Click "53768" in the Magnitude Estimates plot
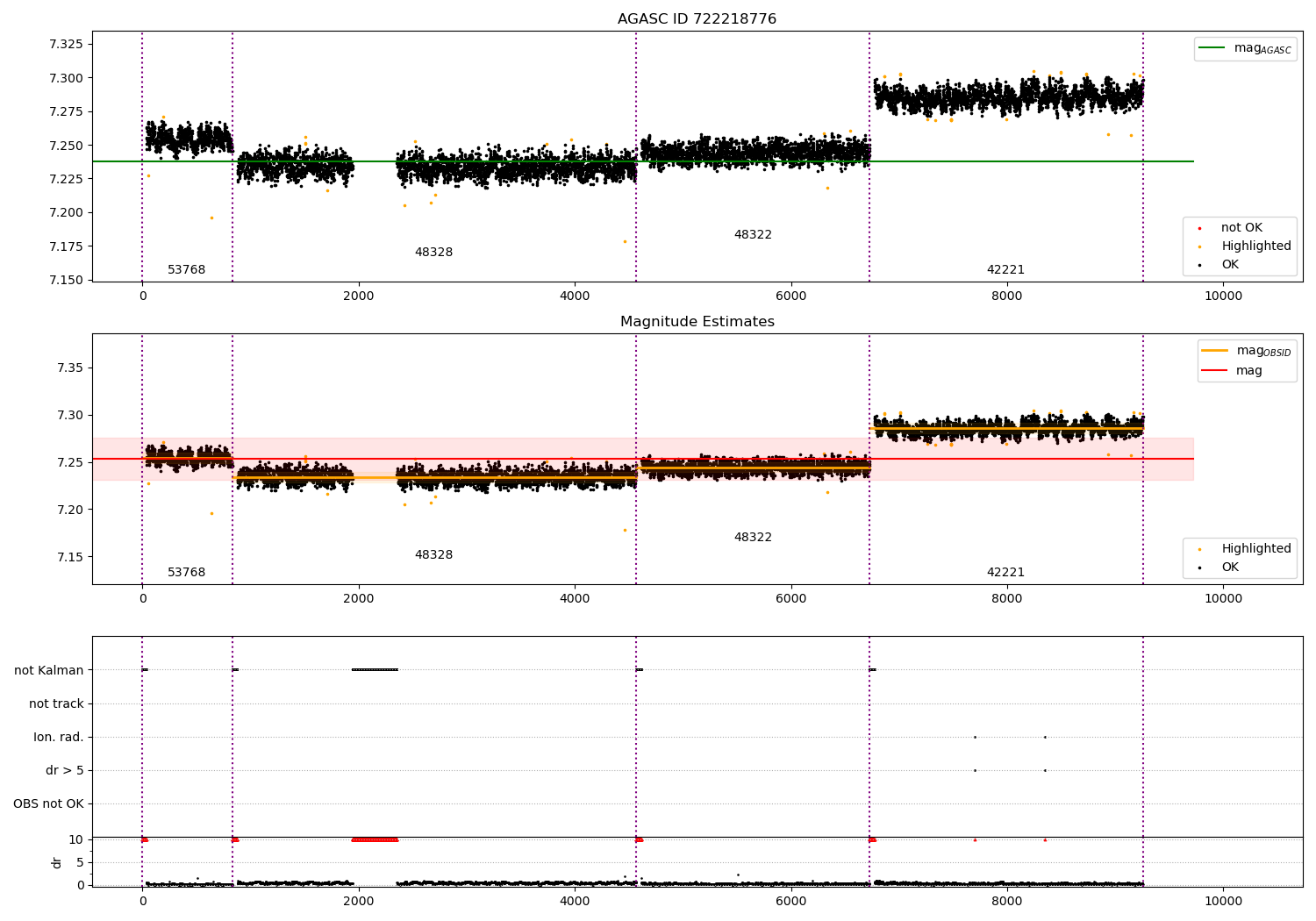This screenshot has height=921, width=1316. [x=186, y=573]
